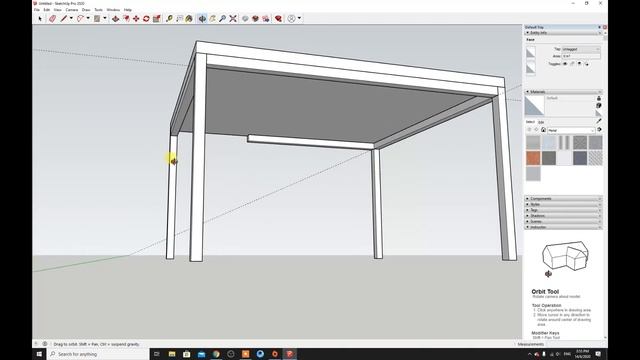Image resolution: width=640 pixels, height=360 pixels.
Task: Click the Send to LayOut icon
Action: point(266,18)
